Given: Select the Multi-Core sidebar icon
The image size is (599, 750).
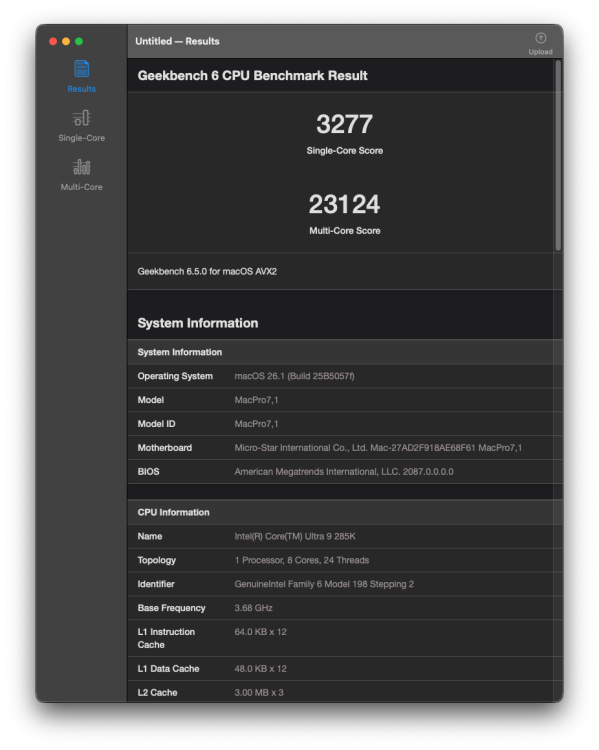Looking at the screenshot, I should tap(81, 167).
